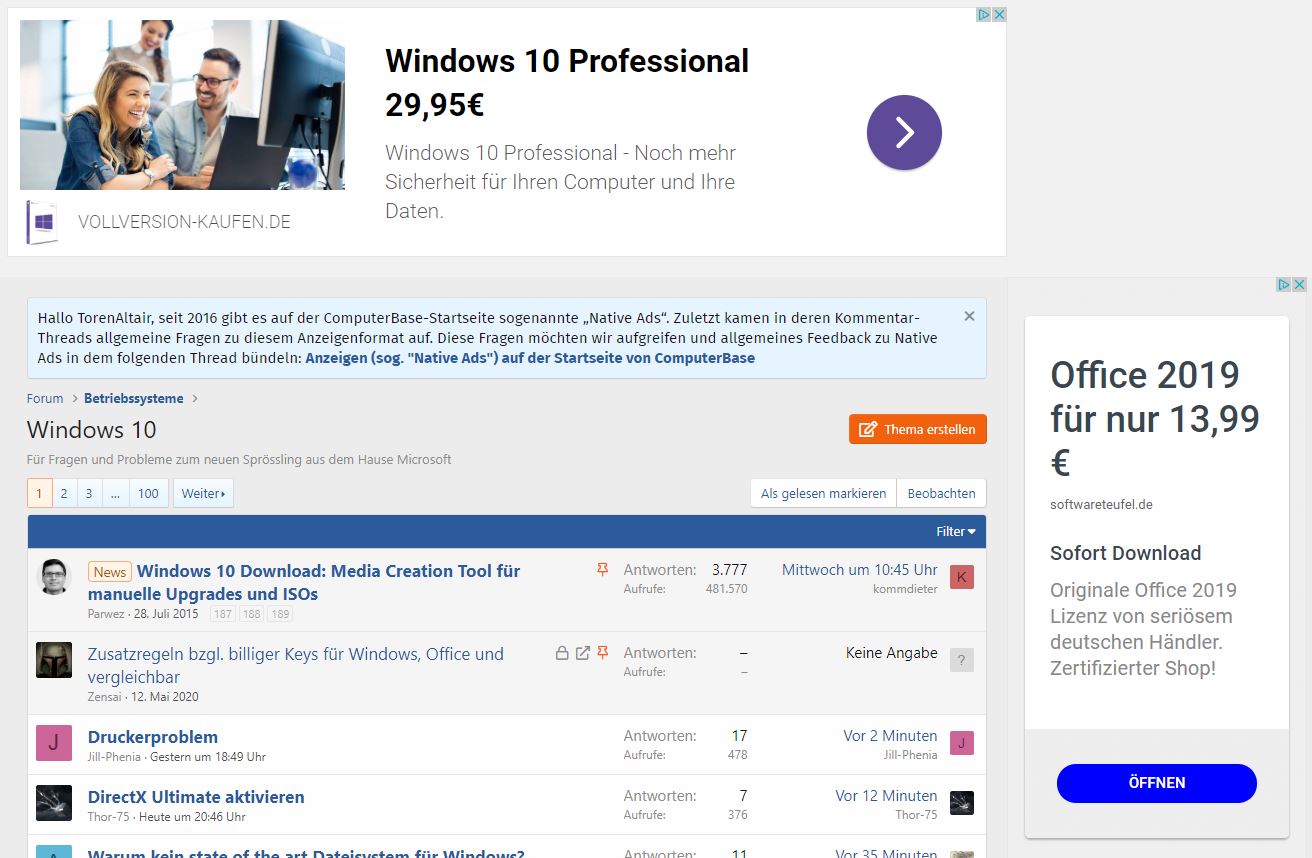This screenshot has width=1312, height=858.
Task: Click Thema erstellen button
Action: (918, 429)
